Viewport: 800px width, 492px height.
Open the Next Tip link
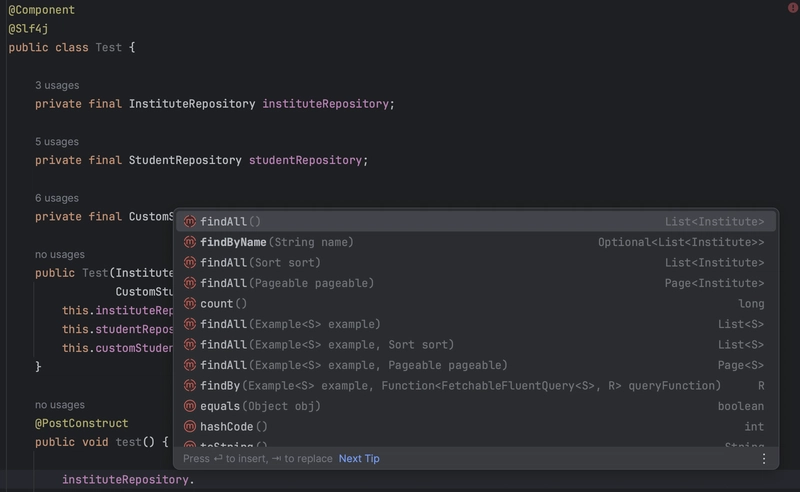[359, 458]
